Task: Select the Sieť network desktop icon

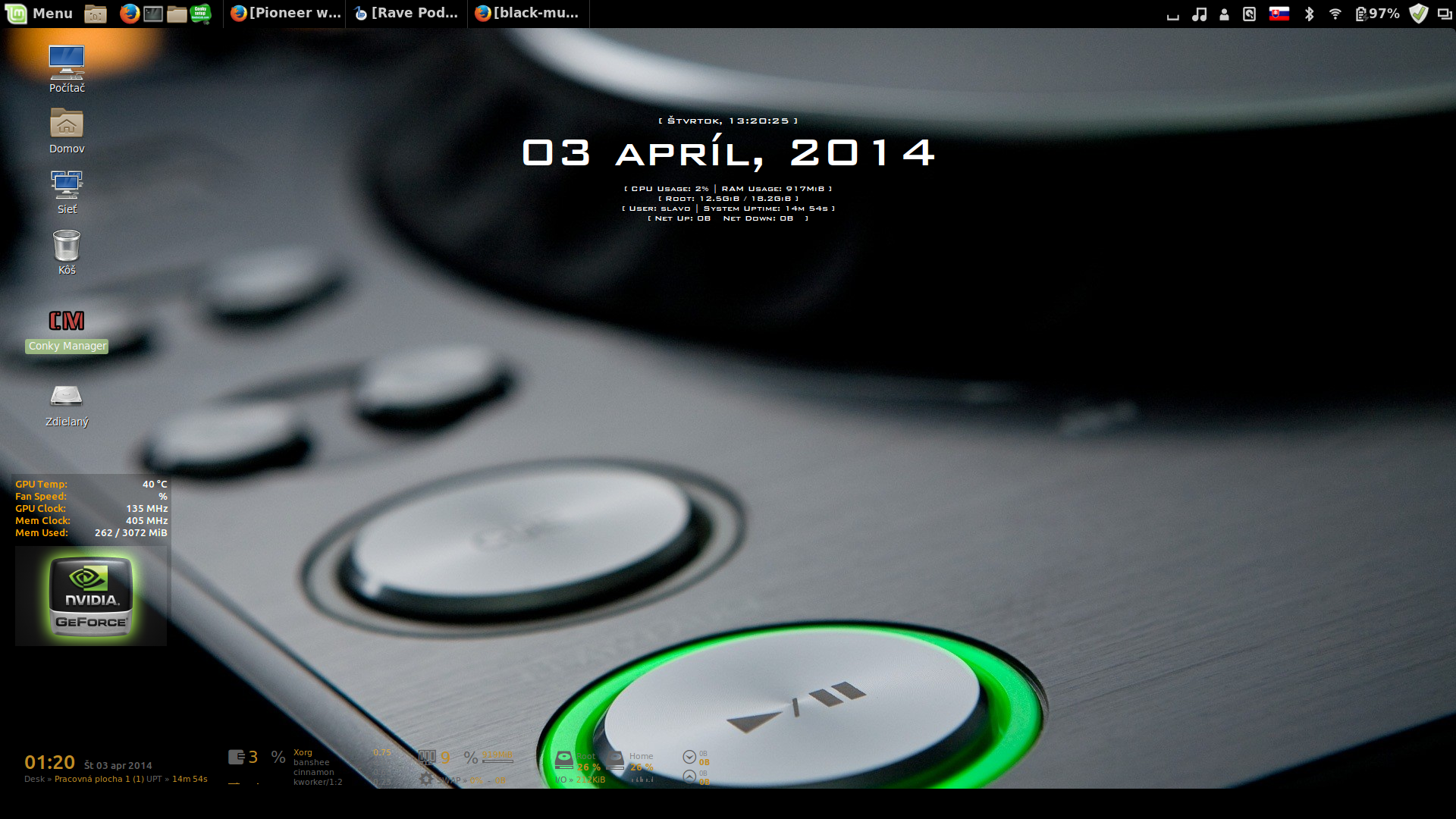Action: (x=67, y=191)
